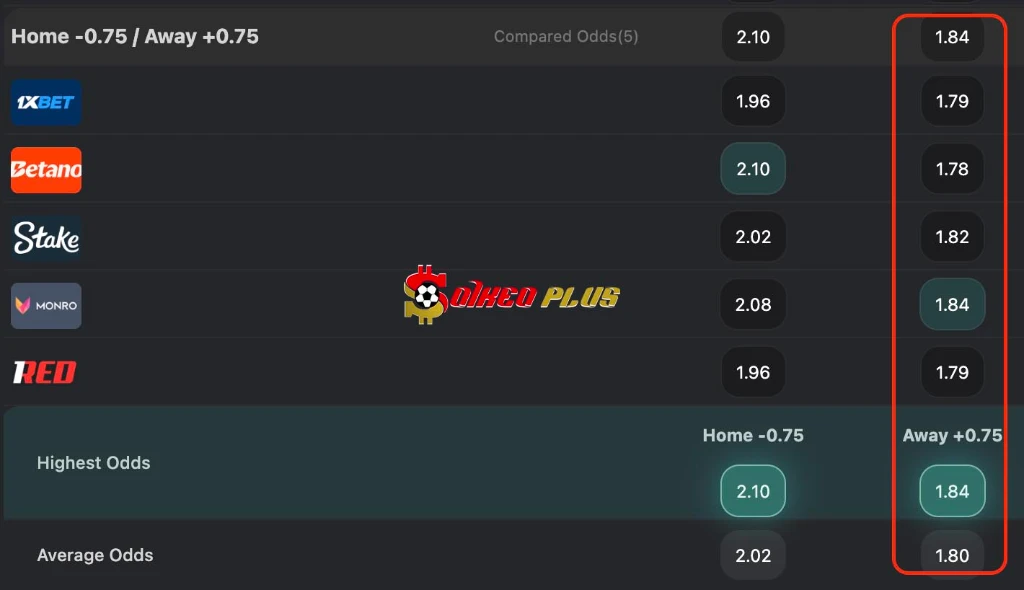Viewport: 1024px width, 590px height.
Task: Select Betano highlighted home odds 2.10
Action: click(x=753, y=169)
